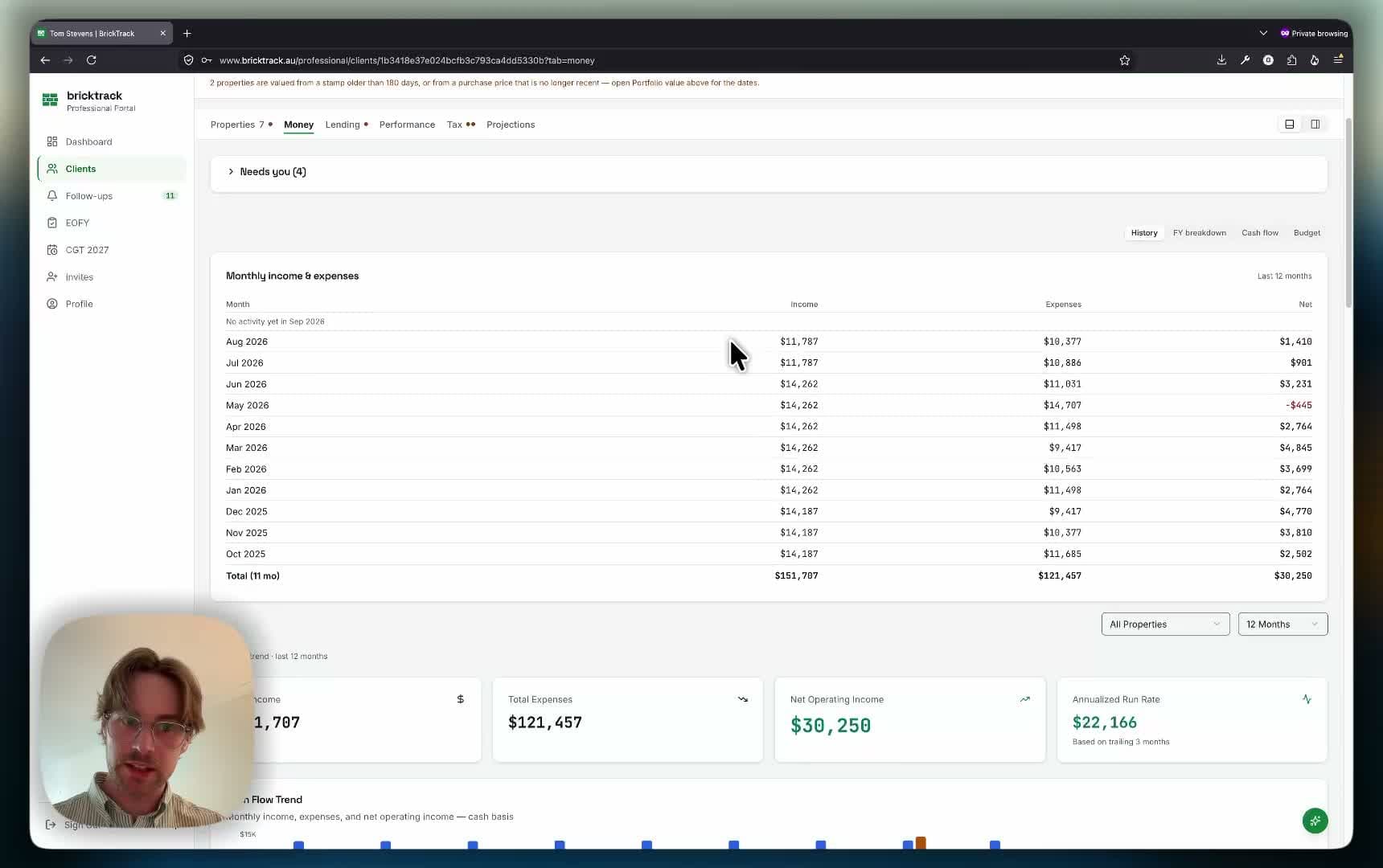
Task: Open the list all tabs chevron
Action: click(1263, 34)
